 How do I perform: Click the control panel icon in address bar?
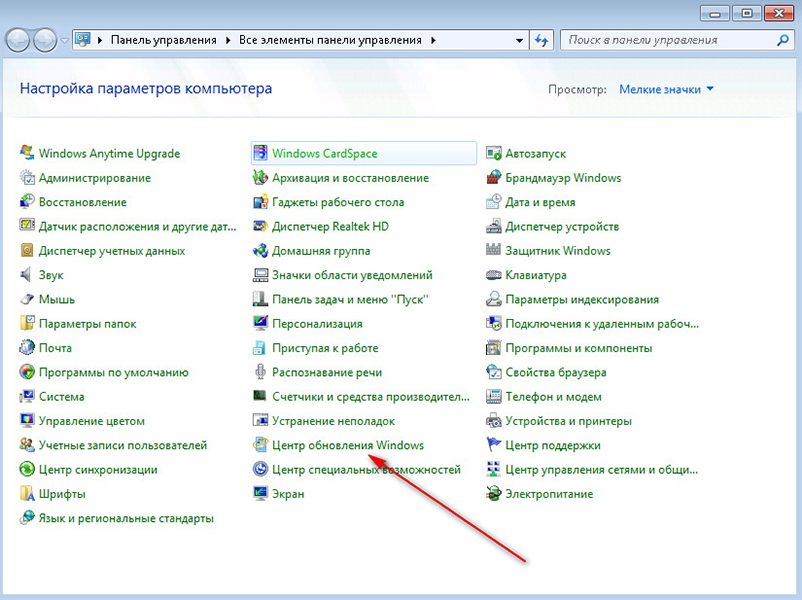(83, 39)
